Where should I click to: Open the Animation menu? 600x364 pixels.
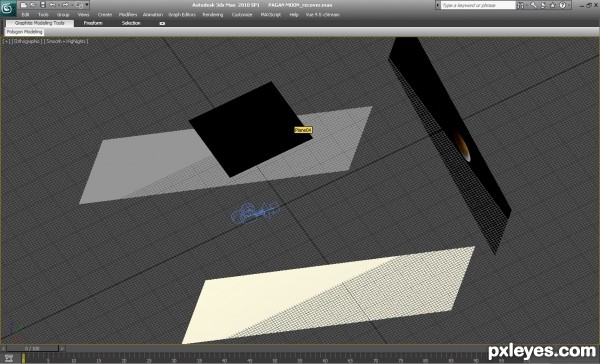153,15
